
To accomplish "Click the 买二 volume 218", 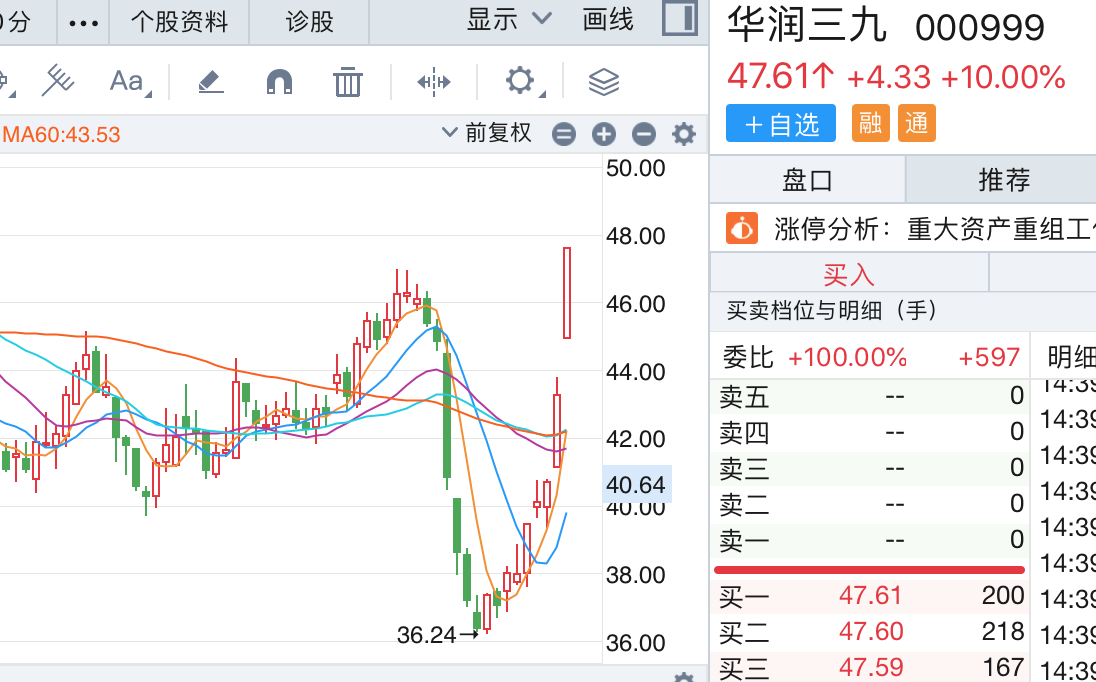I will point(1002,631).
